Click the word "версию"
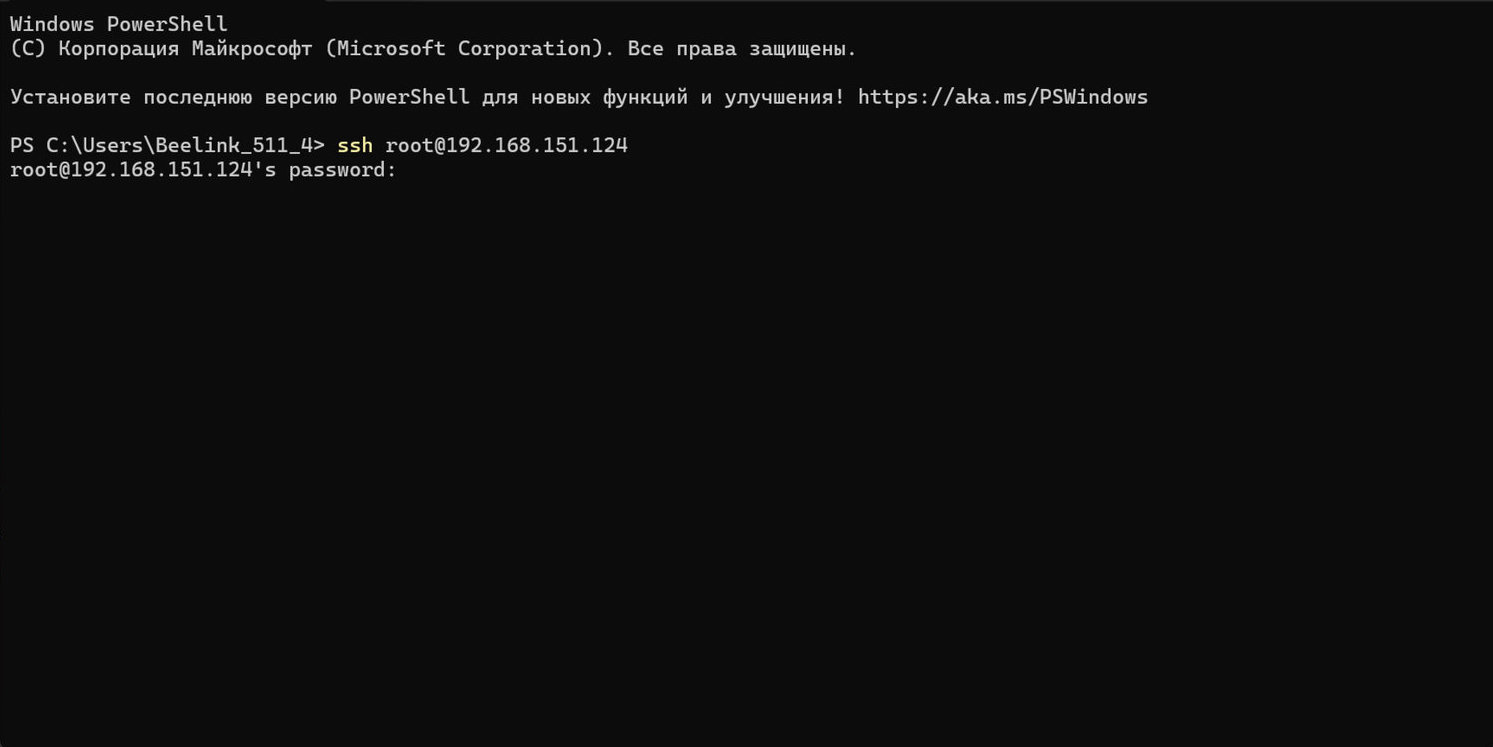This screenshot has height=747, width=1493. click(x=300, y=97)
